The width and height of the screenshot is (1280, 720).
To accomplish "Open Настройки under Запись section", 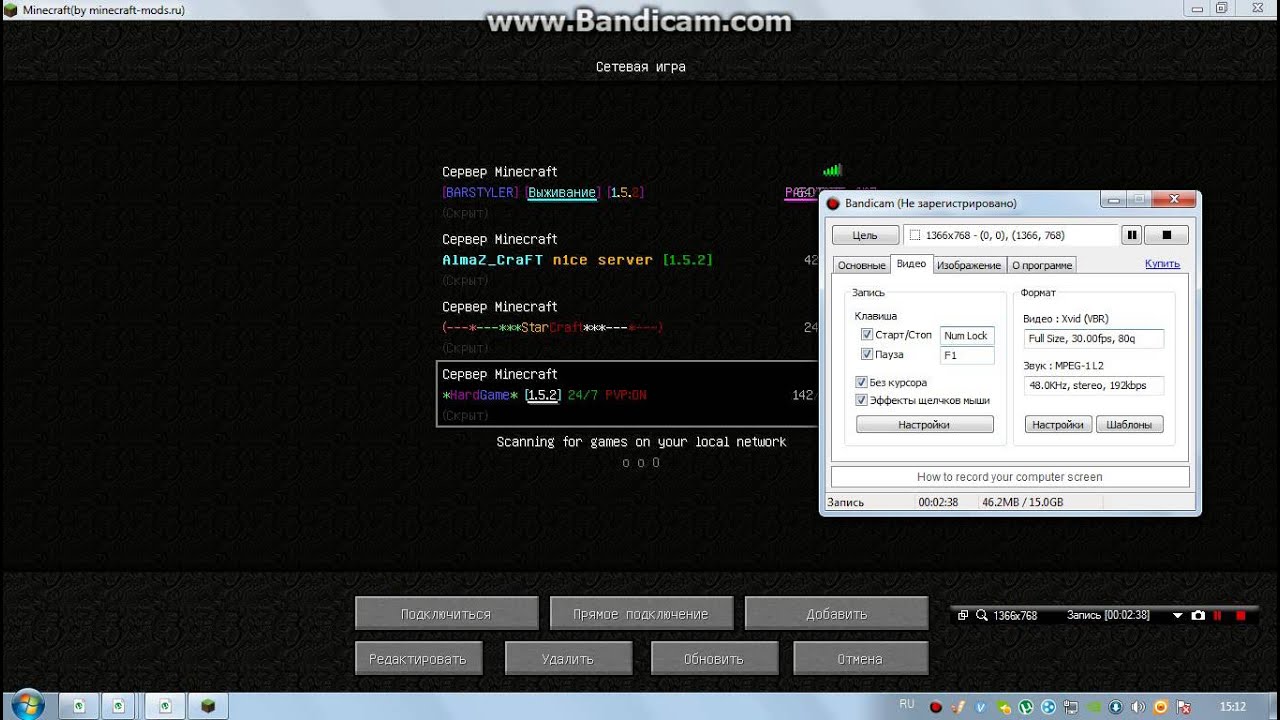I will (x=924, y=424).
